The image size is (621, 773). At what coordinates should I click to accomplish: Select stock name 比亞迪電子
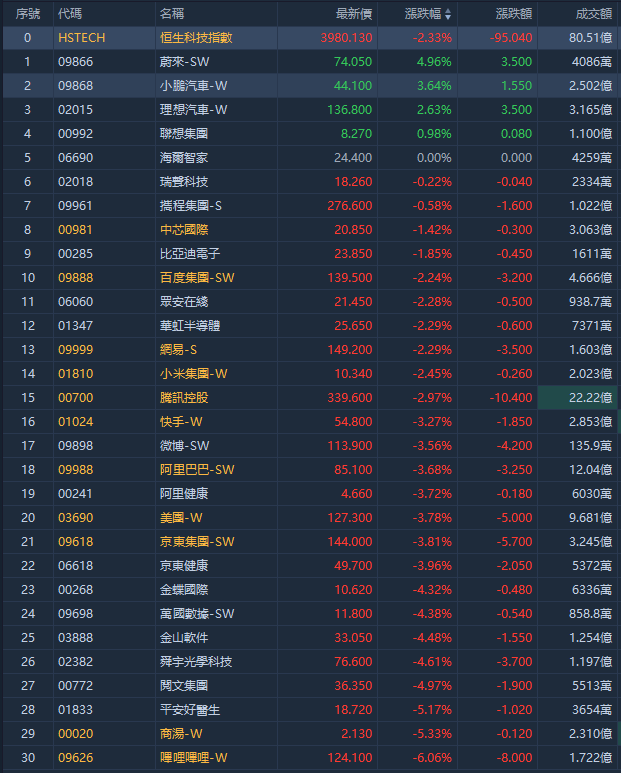(190, 254)
